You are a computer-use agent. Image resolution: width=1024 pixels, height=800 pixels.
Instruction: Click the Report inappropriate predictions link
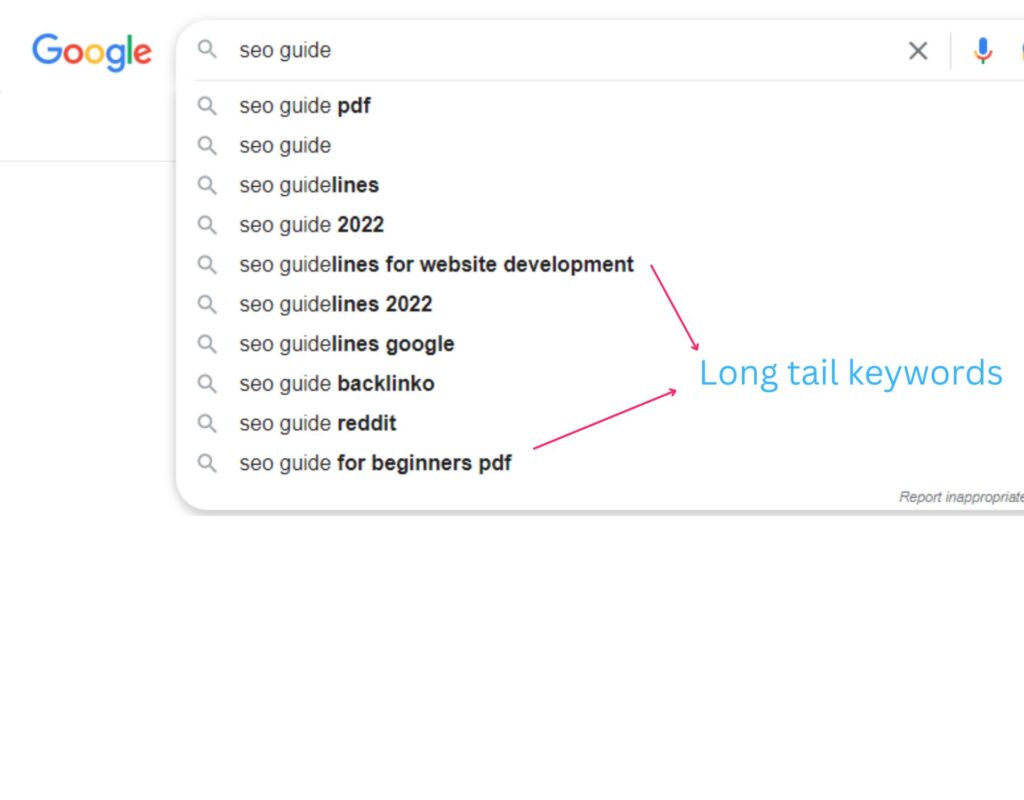click(960, 496)
